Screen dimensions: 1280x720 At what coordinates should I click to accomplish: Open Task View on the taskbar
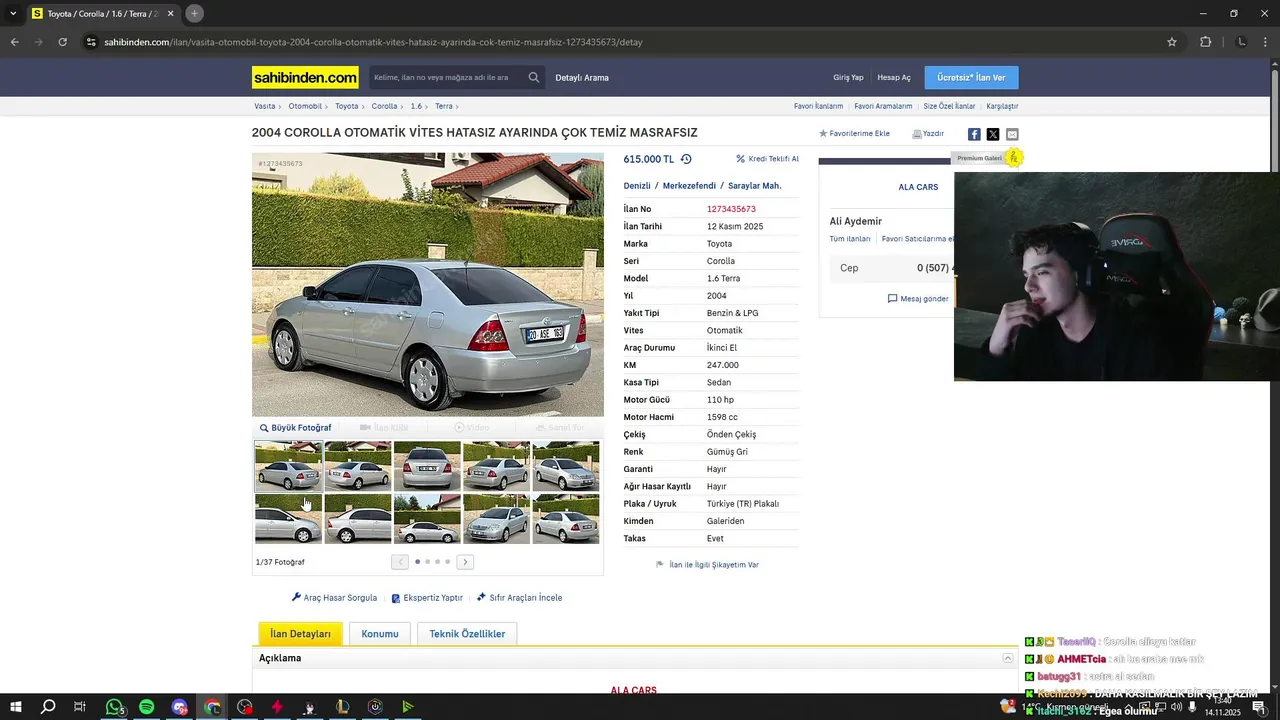pyautogui.click(x=80, y=707)
